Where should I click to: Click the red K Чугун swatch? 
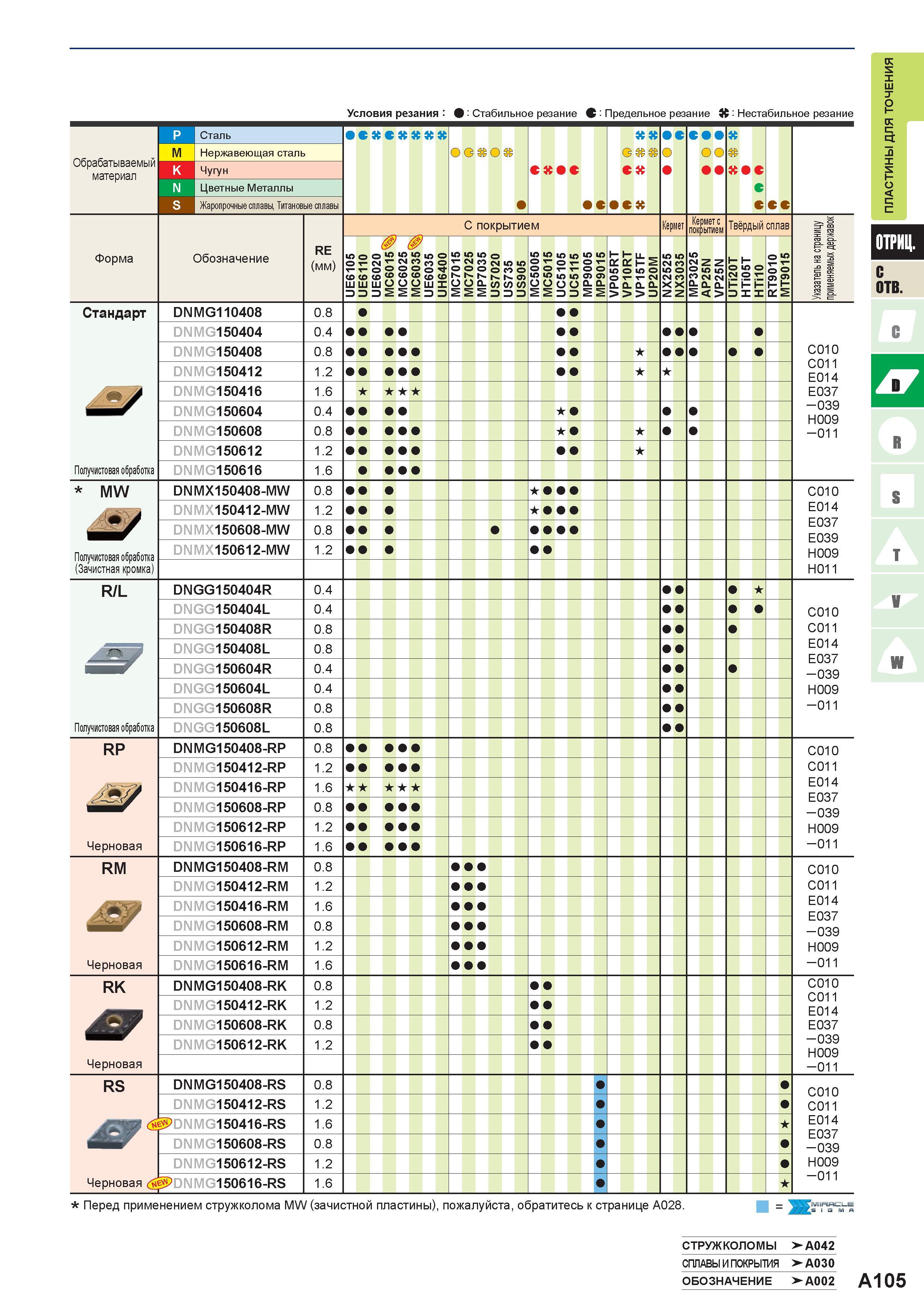[x=177, y=170]
